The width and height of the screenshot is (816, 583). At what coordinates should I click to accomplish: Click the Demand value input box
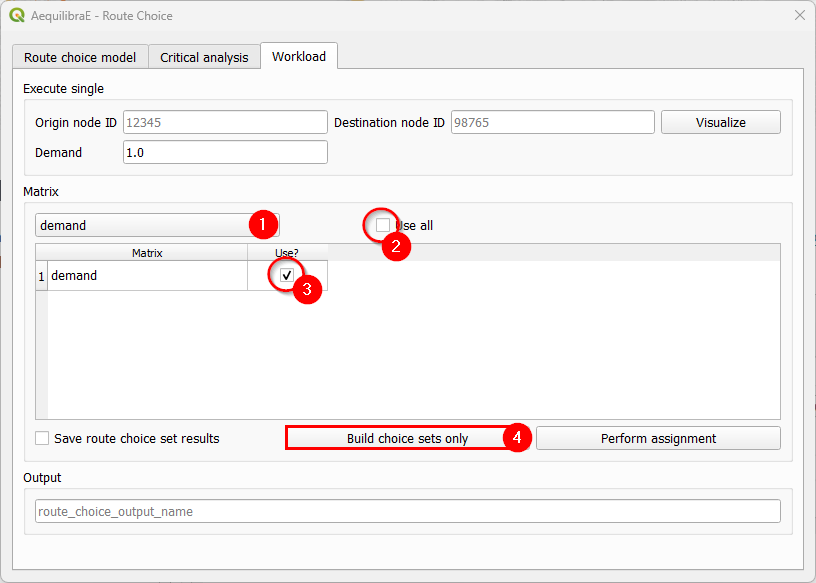[x=225, y=152]
